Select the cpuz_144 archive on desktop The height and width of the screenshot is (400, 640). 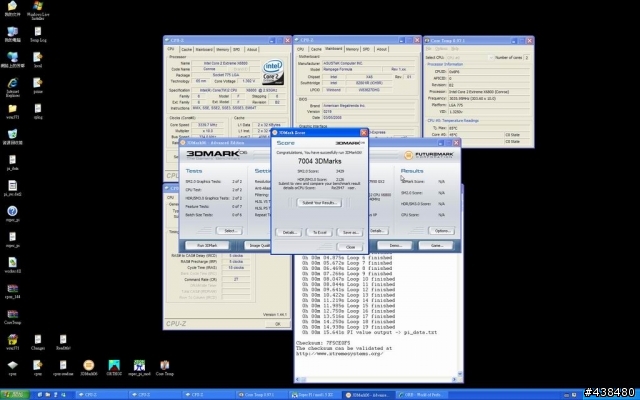(x=13, y=291)
